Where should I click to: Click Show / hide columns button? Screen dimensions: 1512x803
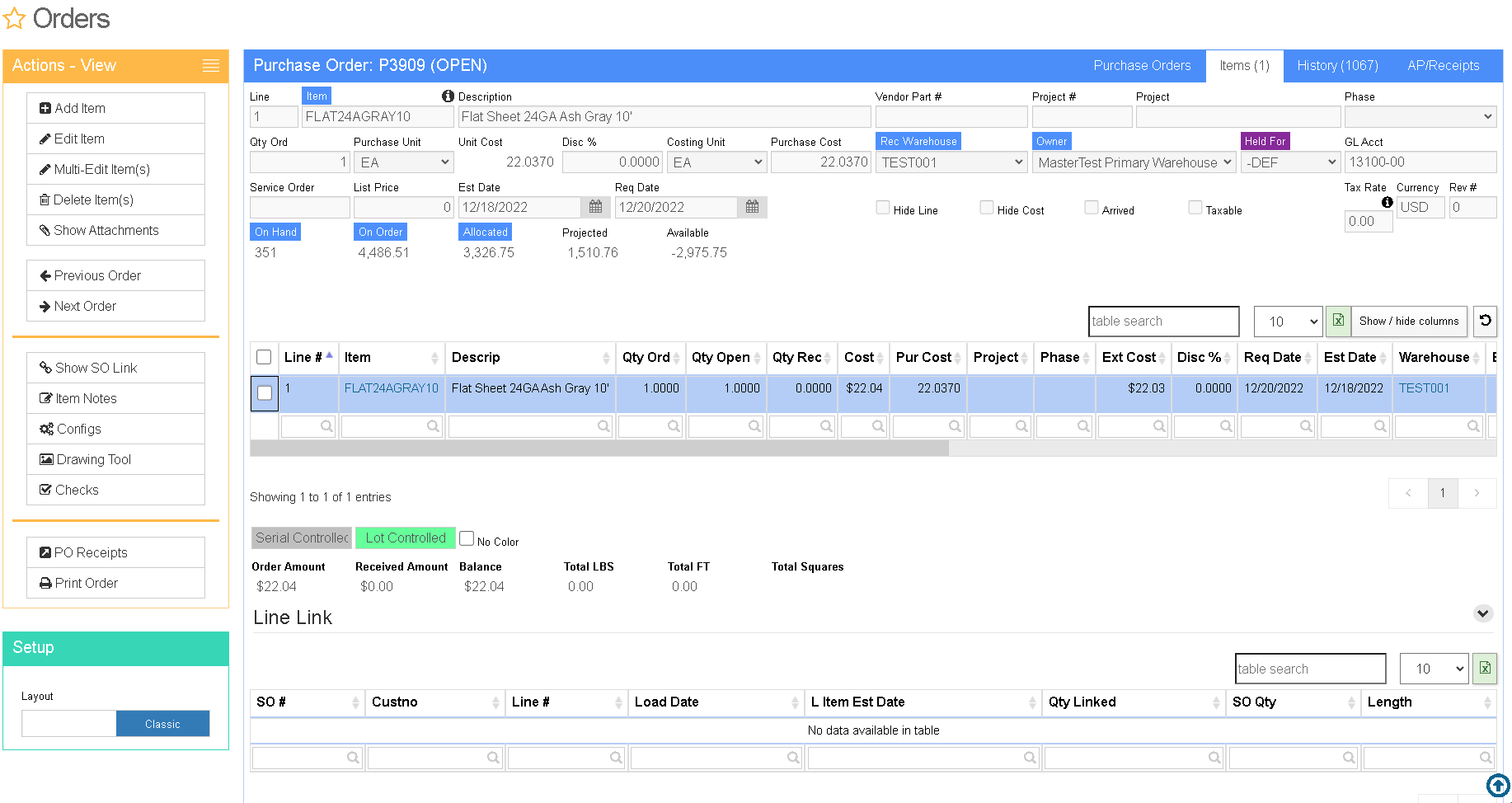tap(1409, 321)
